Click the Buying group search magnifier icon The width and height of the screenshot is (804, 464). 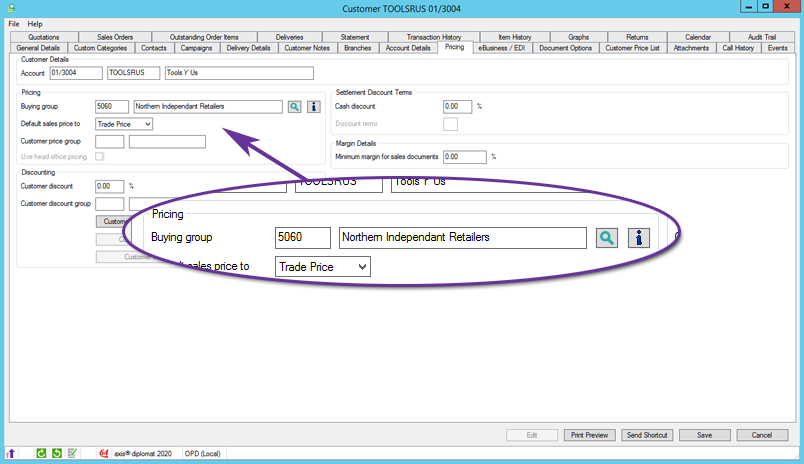[x=294, y=107]
